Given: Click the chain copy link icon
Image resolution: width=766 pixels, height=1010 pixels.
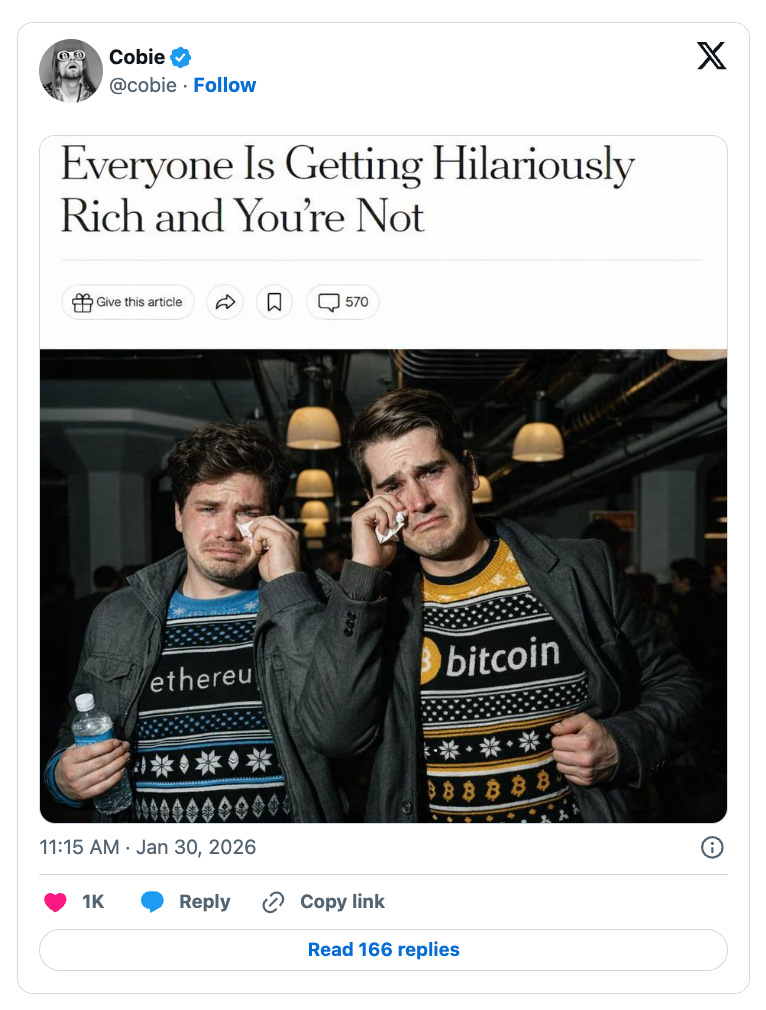Looking at the screenshot, I should 273,902.
